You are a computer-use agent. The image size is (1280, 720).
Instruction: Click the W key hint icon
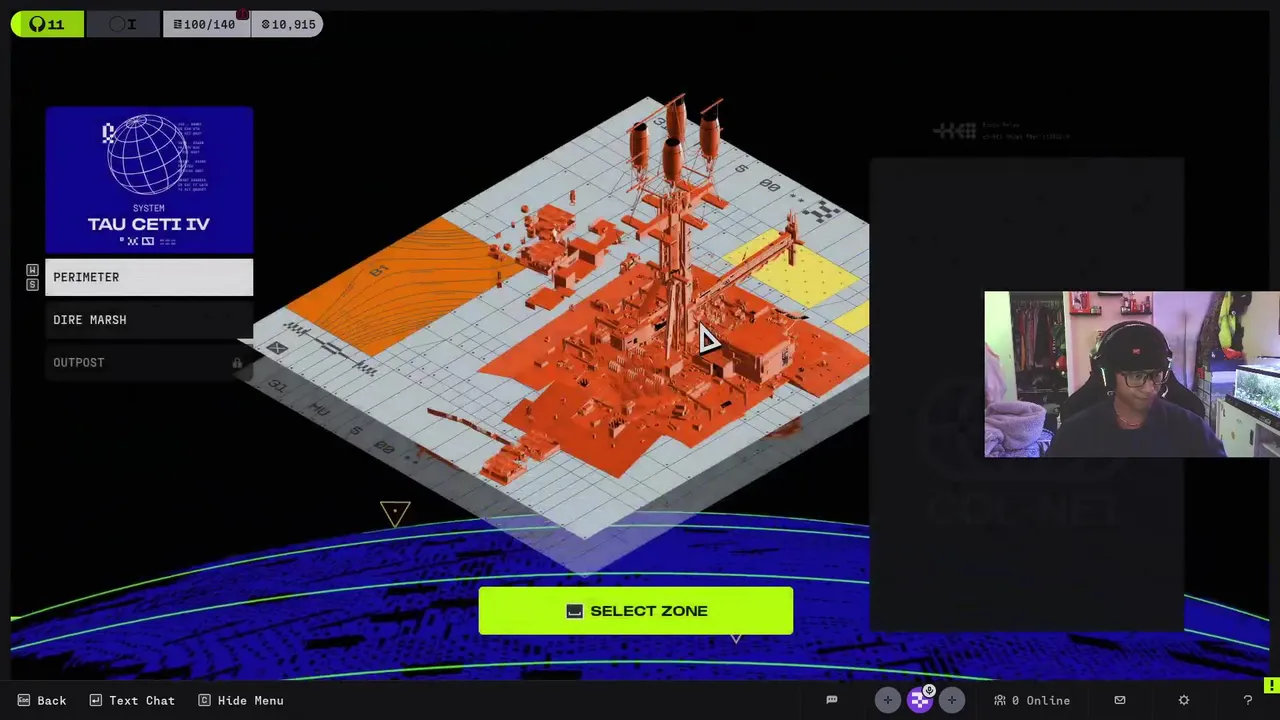32,270
